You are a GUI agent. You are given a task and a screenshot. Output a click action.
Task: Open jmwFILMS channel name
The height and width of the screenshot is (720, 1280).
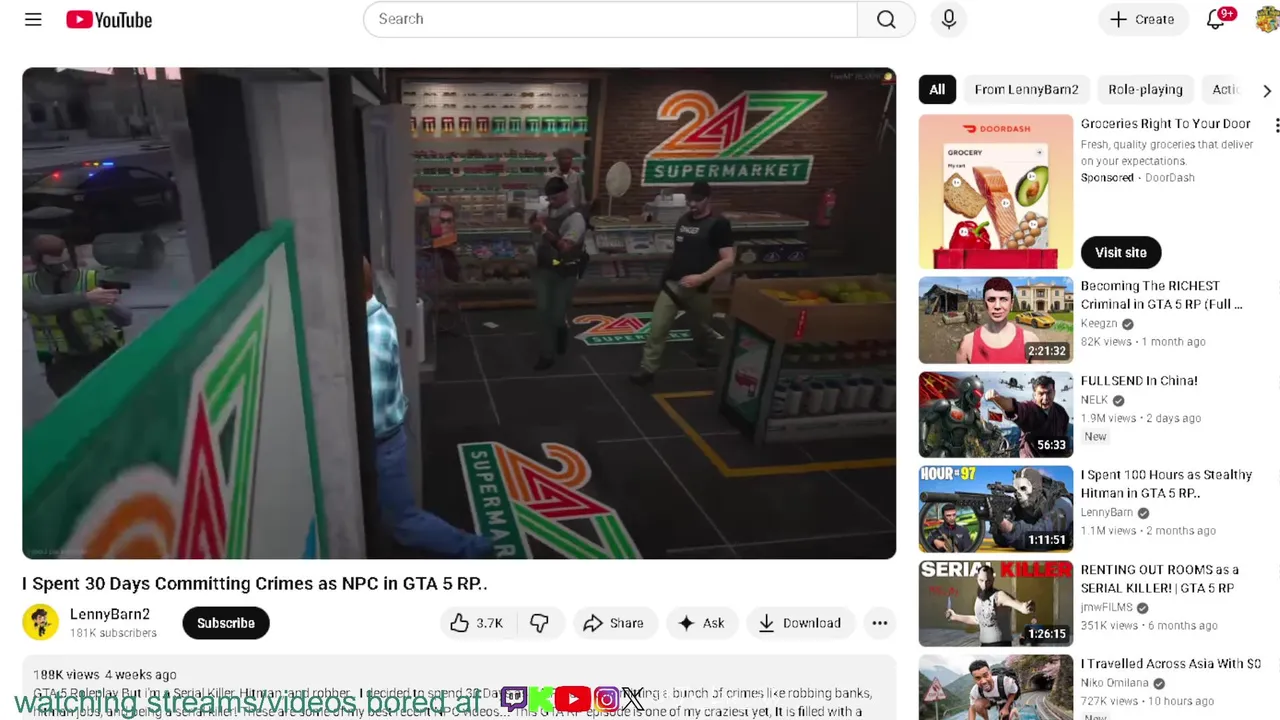tap(1106, 607)
